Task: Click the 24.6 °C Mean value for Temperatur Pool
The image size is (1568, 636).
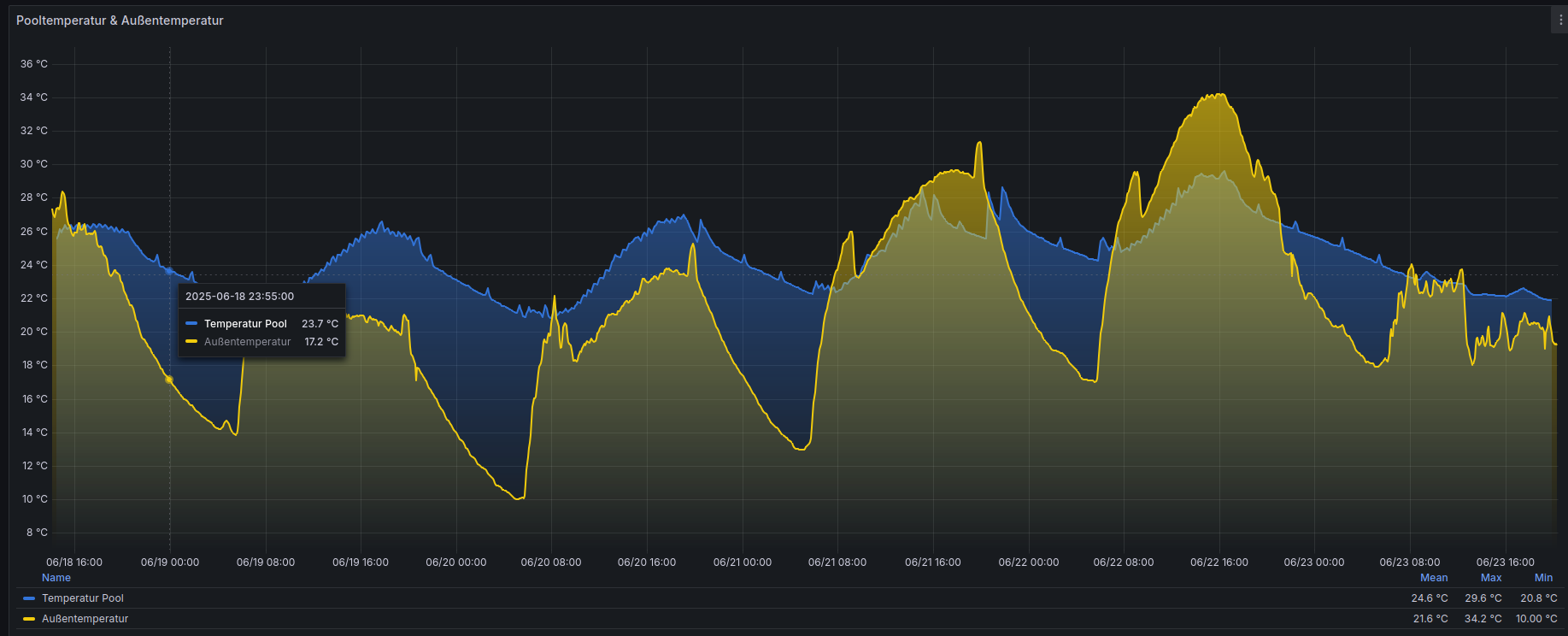Action: point(1429,598)
